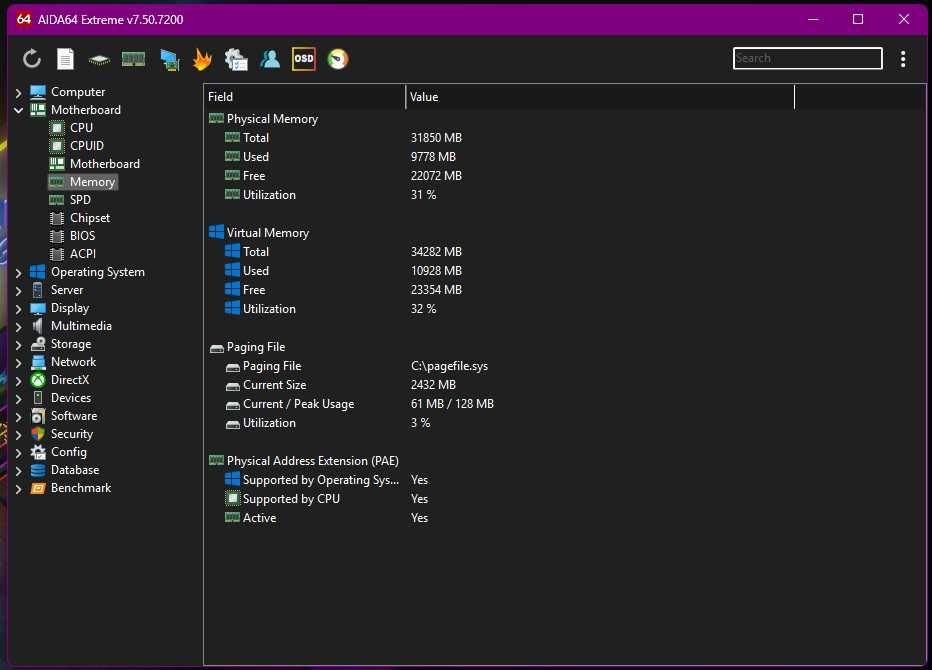Image resolution: width=932 pixels, height=670 pixels.
Task: Click the Display monitor icon in tree
Action: 37,308
